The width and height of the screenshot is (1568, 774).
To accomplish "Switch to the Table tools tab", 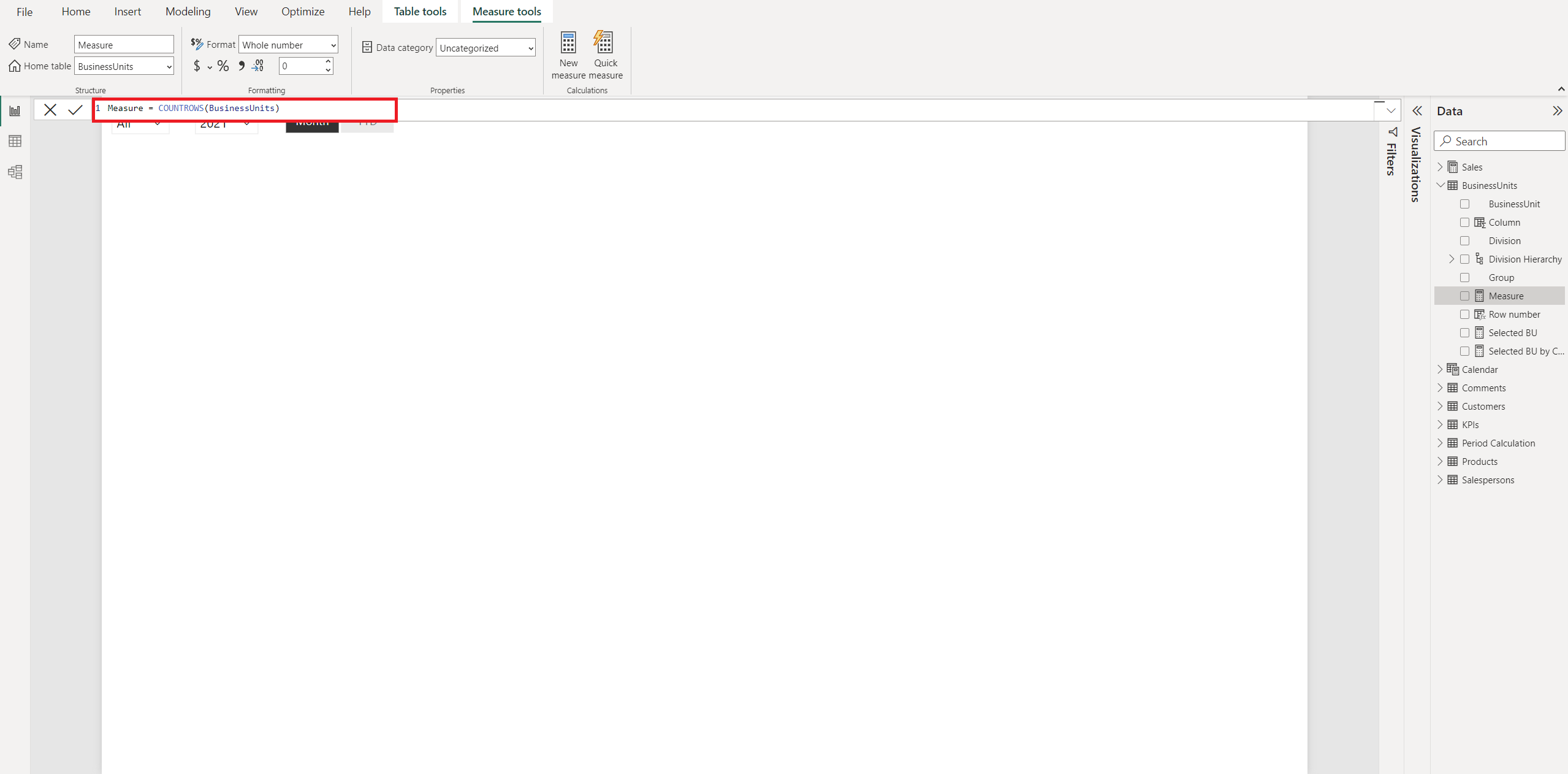I will pyautogui.click(x=420, y=11).
